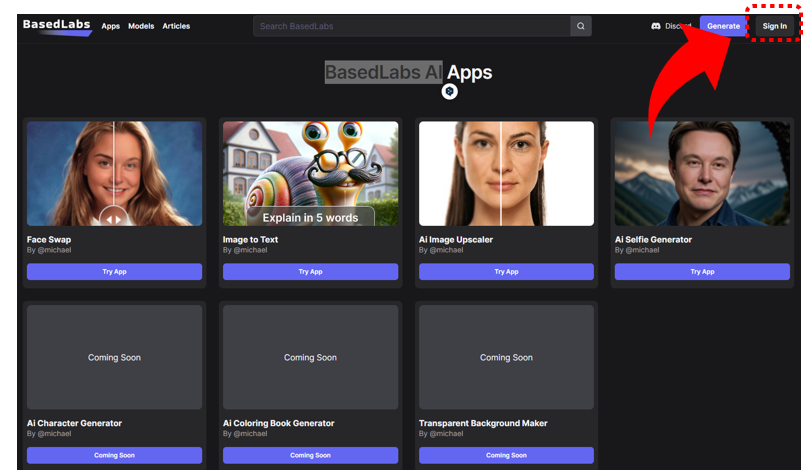This screenshot has width=812, height=470.
Task: Click Try App under Face Swap
Action: point(114,272)
